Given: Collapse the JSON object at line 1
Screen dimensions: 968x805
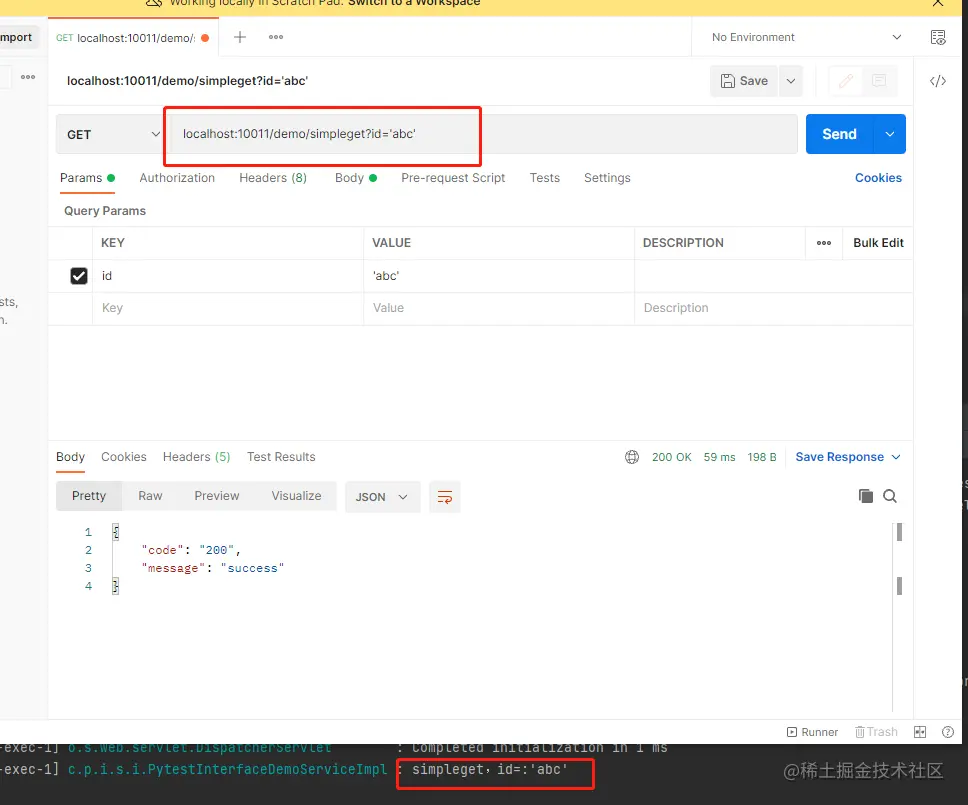Looking at the screenshot, I should tap(115, 532).
